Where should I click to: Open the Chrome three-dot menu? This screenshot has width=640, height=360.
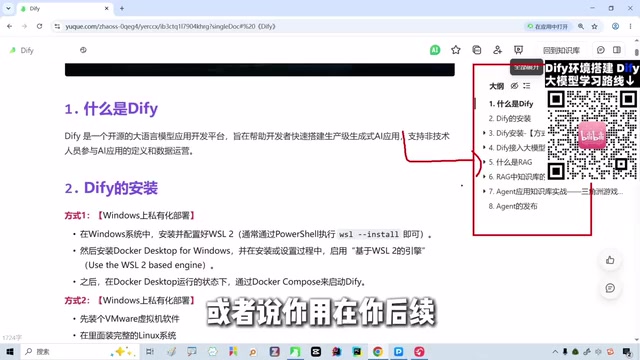pyautogui.click(x=630, y=26)
